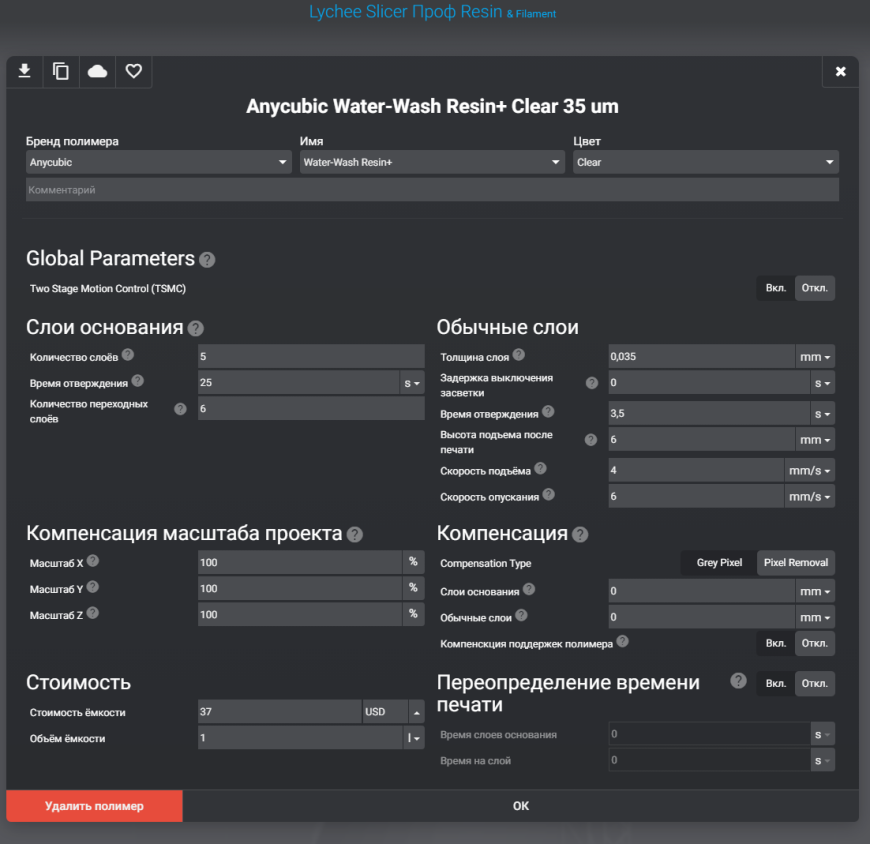The image size is (870, 844).
Task: Enable print time override with Вкл.
Action: [776, 684]
